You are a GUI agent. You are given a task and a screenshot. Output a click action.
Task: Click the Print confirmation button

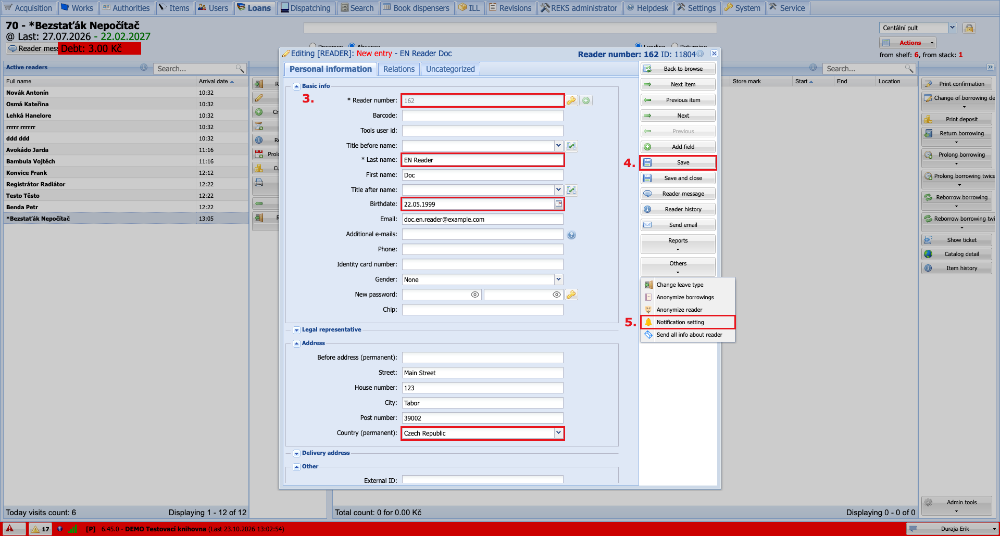click(956, 84)
